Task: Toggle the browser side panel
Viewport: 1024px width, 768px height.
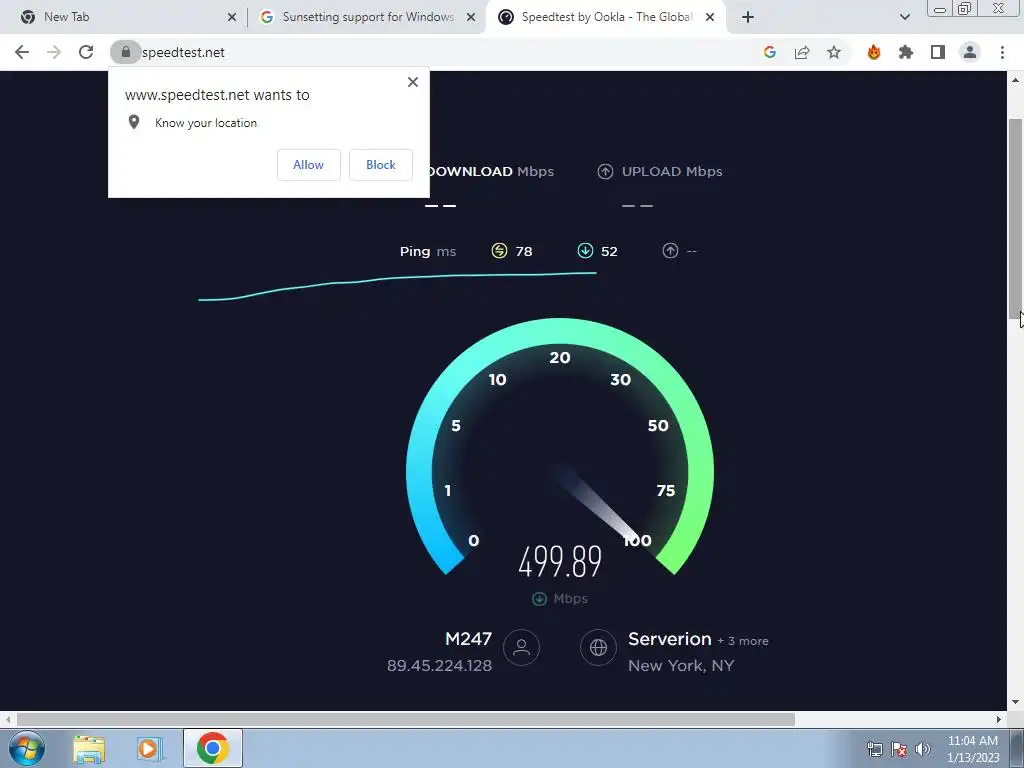Action: point(938,52)
